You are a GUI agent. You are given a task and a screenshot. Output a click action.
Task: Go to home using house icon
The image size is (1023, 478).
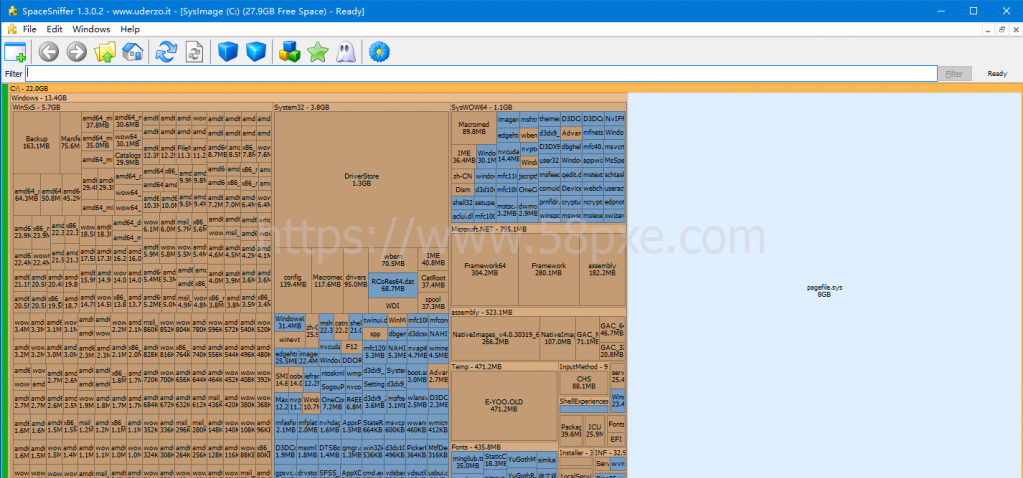pyautogui.click(x=132, y=52)
